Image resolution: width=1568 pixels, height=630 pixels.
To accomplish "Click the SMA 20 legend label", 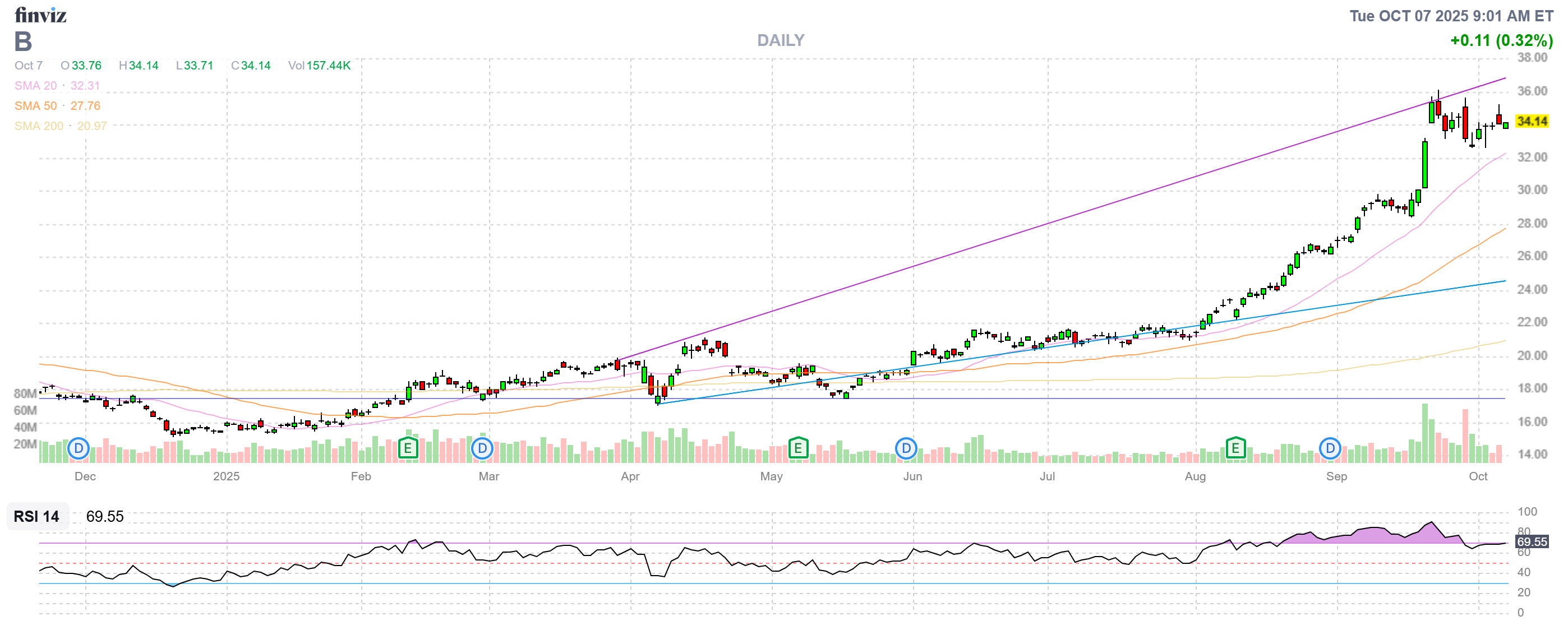I will point(35,86).
